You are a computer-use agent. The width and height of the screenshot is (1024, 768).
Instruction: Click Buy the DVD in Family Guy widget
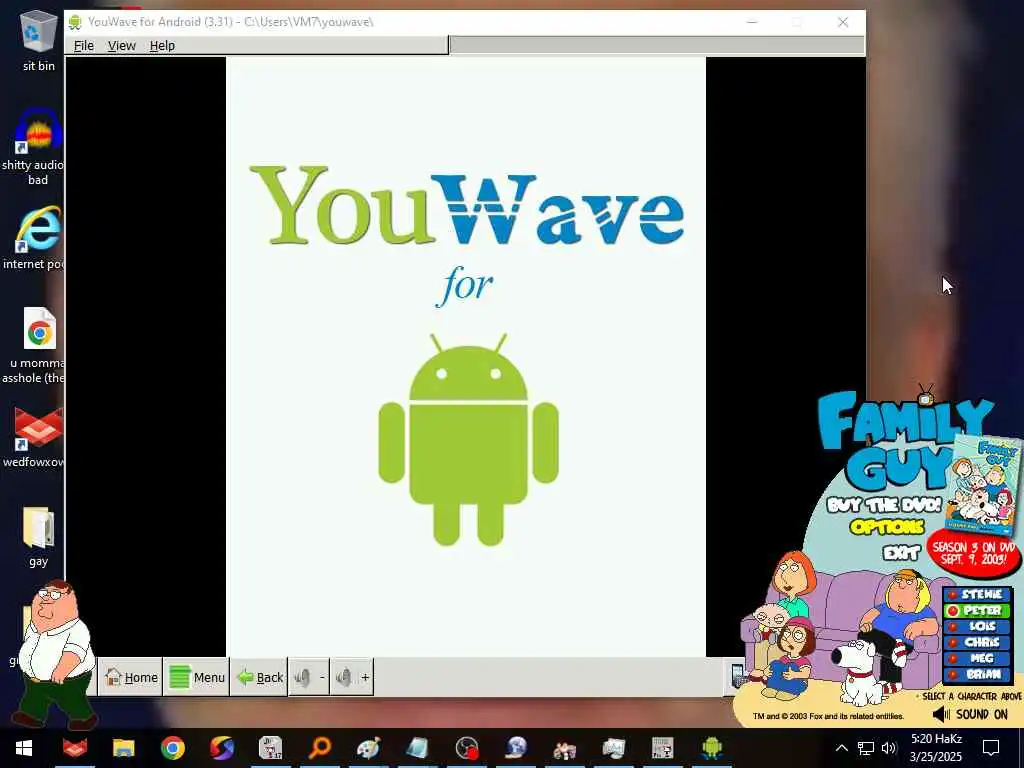884,505
